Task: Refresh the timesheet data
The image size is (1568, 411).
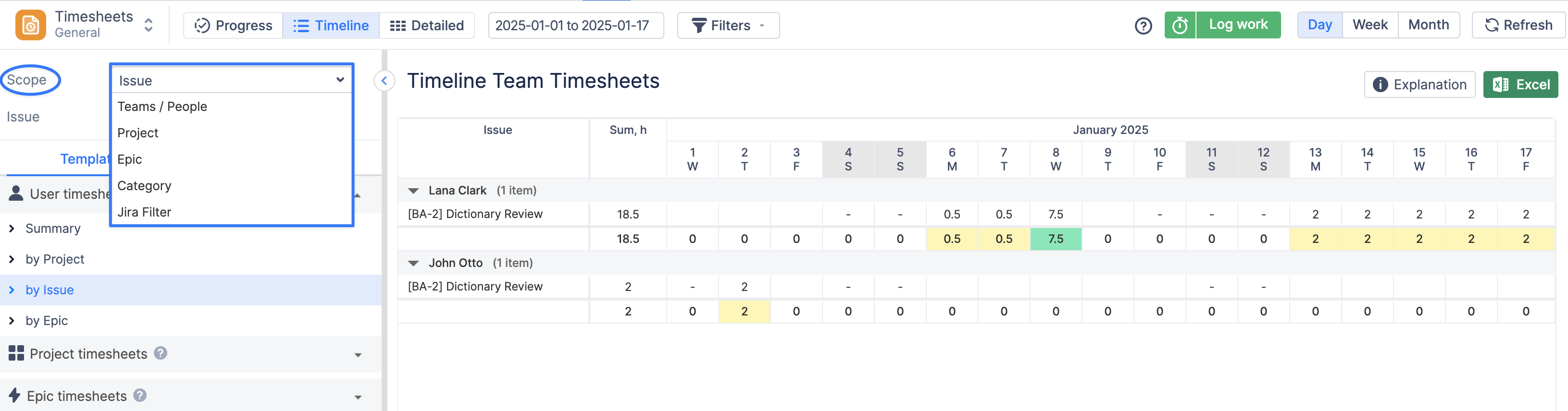Action: (x=1518, y=25)
